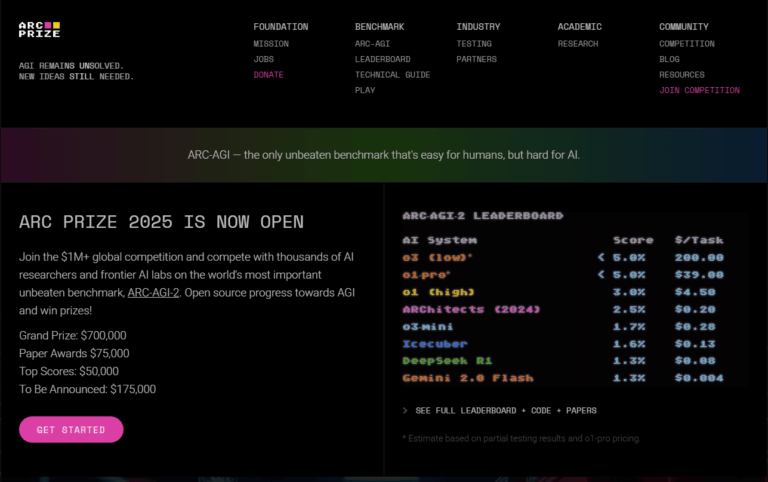Open the ARC-AGI benchmark link
The image size is (768, 482).
point(372,44)
